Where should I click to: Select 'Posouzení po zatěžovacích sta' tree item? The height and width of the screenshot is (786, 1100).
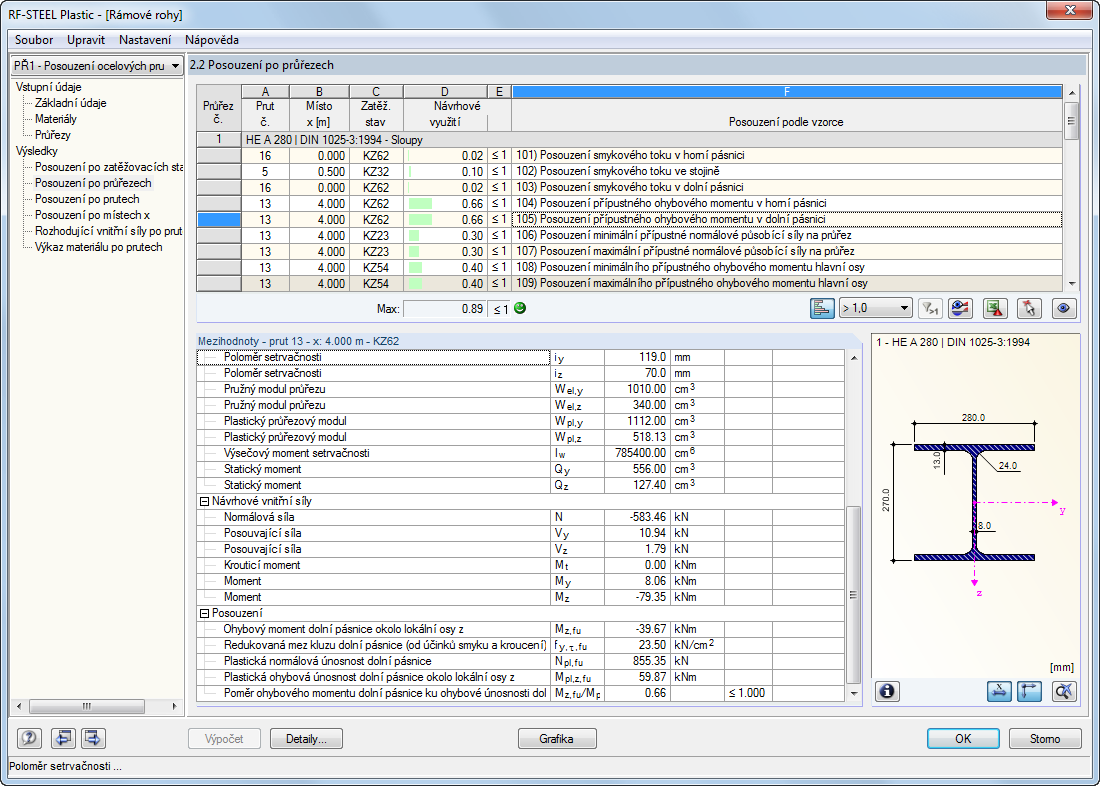109,167
